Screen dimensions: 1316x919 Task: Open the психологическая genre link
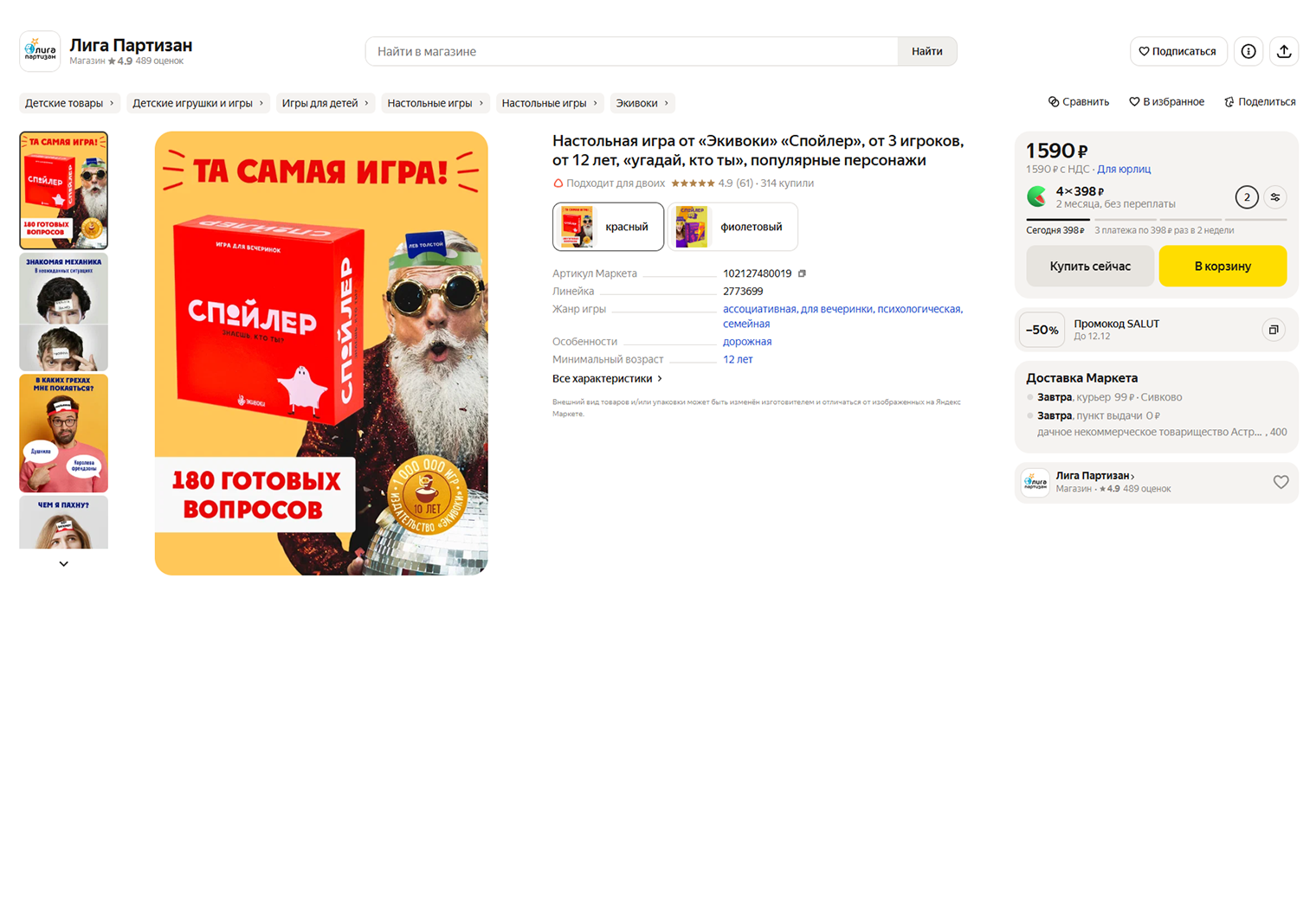919,309
